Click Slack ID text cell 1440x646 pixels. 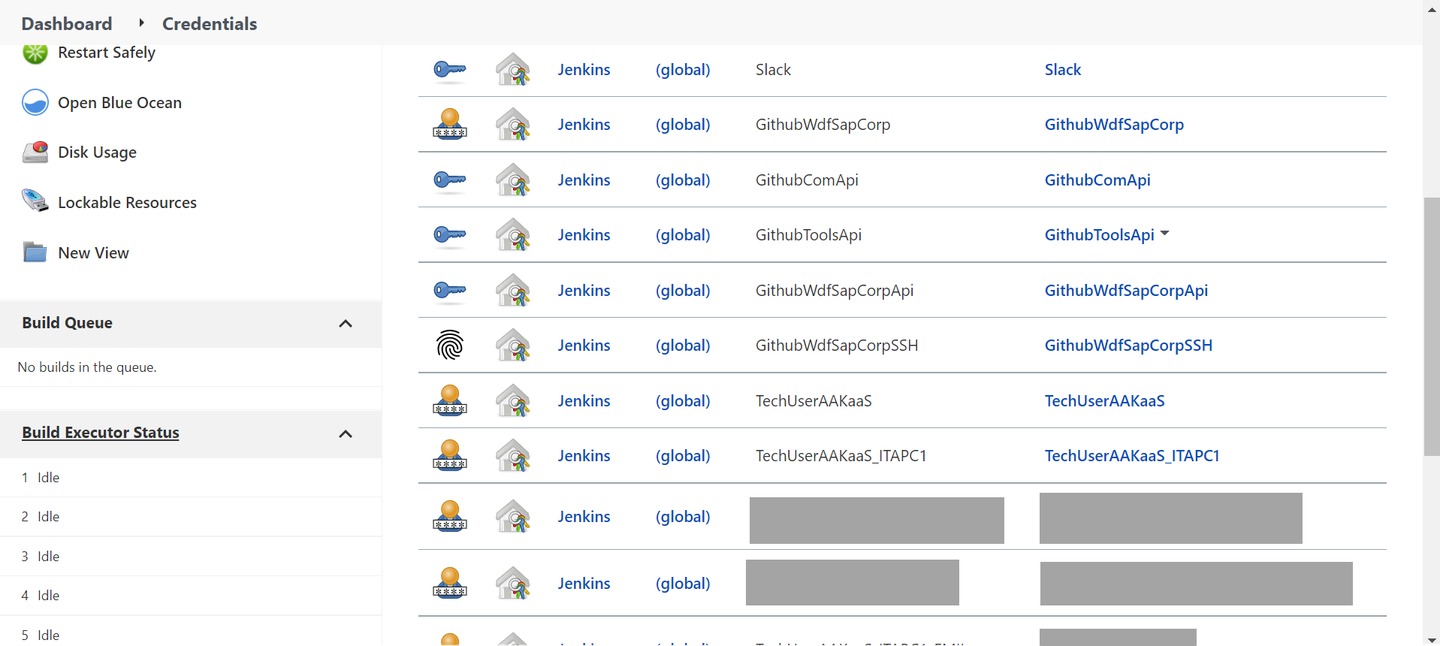[773, 70]
